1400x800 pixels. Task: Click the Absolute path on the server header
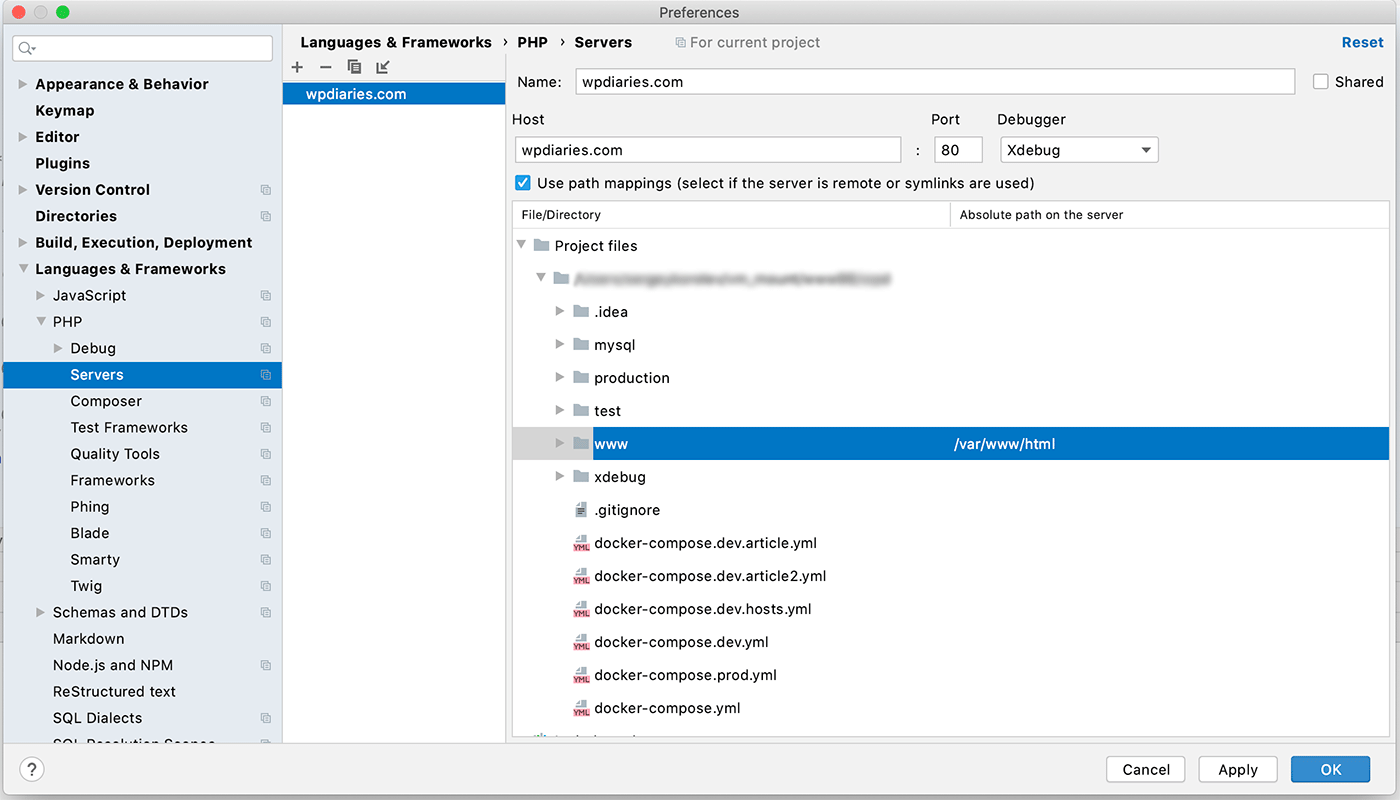pos(1041,215)
